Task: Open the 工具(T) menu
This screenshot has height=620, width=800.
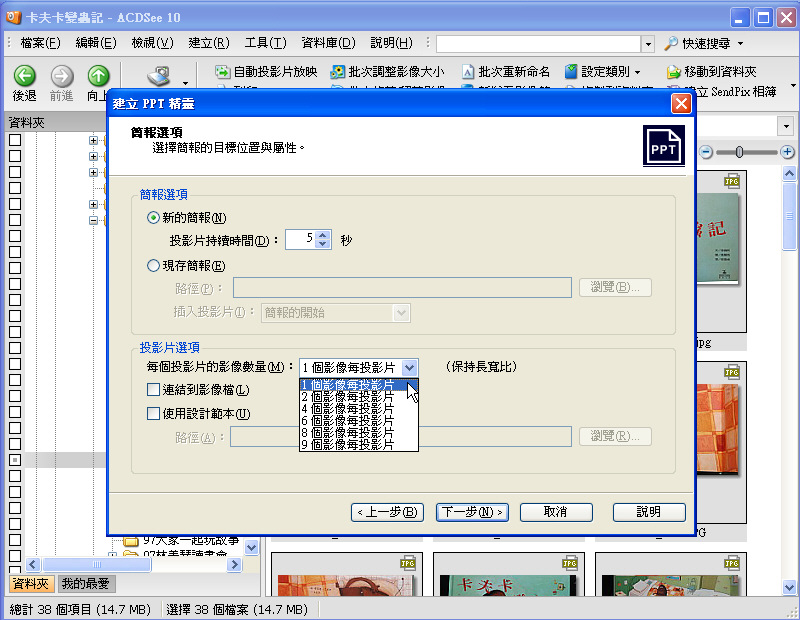Action: [265, 43]
